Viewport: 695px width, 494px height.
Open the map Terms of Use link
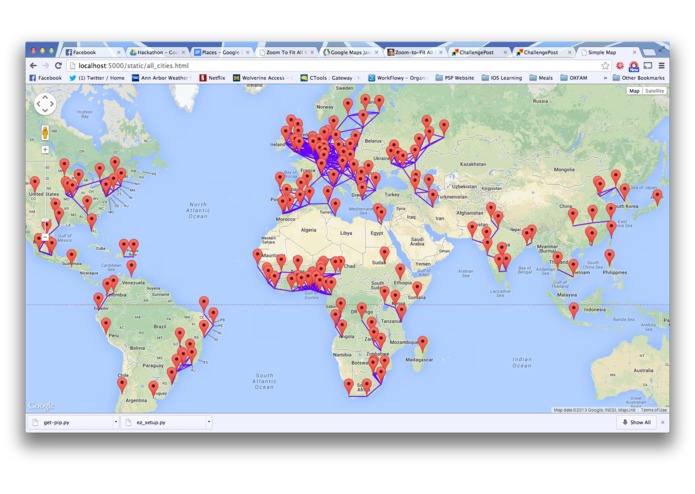[653, 410]
